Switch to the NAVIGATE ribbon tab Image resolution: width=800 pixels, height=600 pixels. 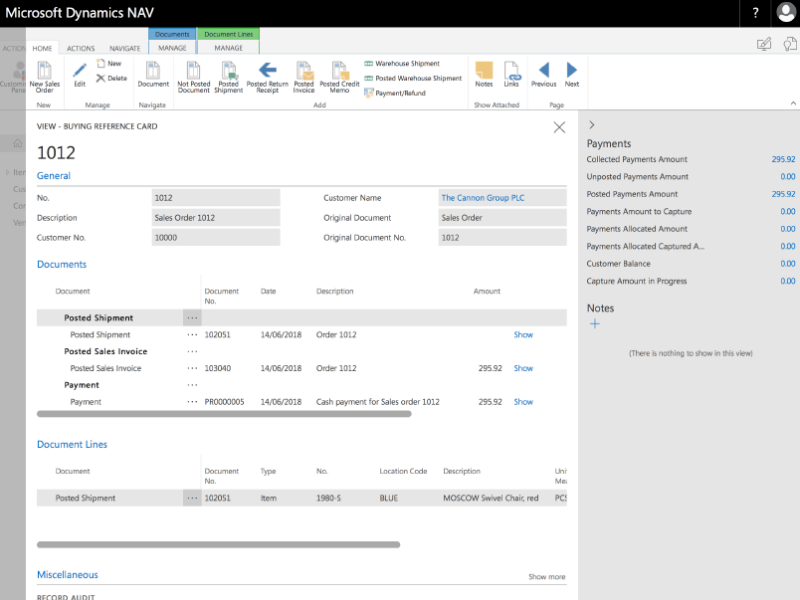124,48
